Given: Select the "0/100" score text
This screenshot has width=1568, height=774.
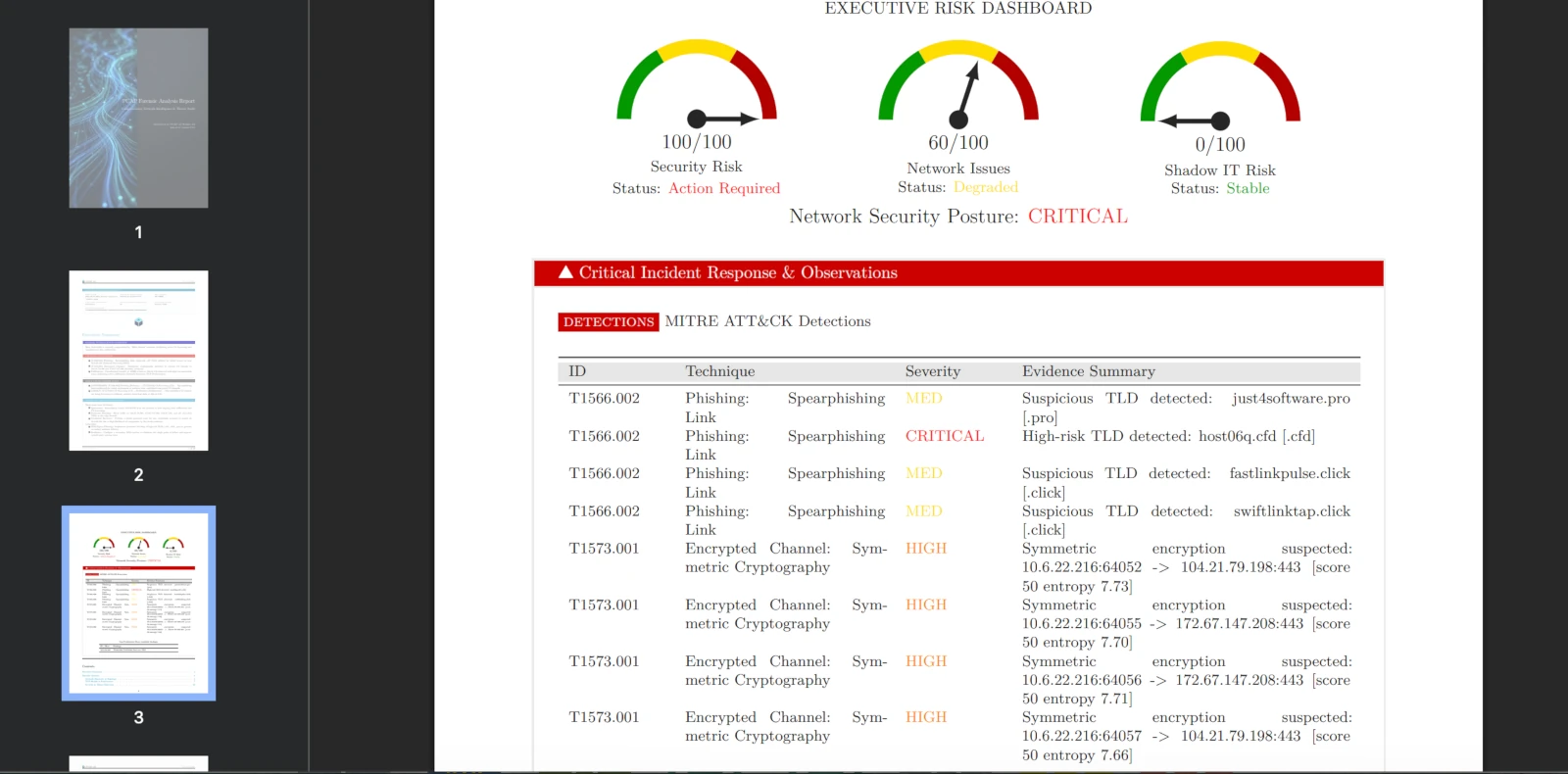Looking at the screenshot, I should click(1220, 145).
